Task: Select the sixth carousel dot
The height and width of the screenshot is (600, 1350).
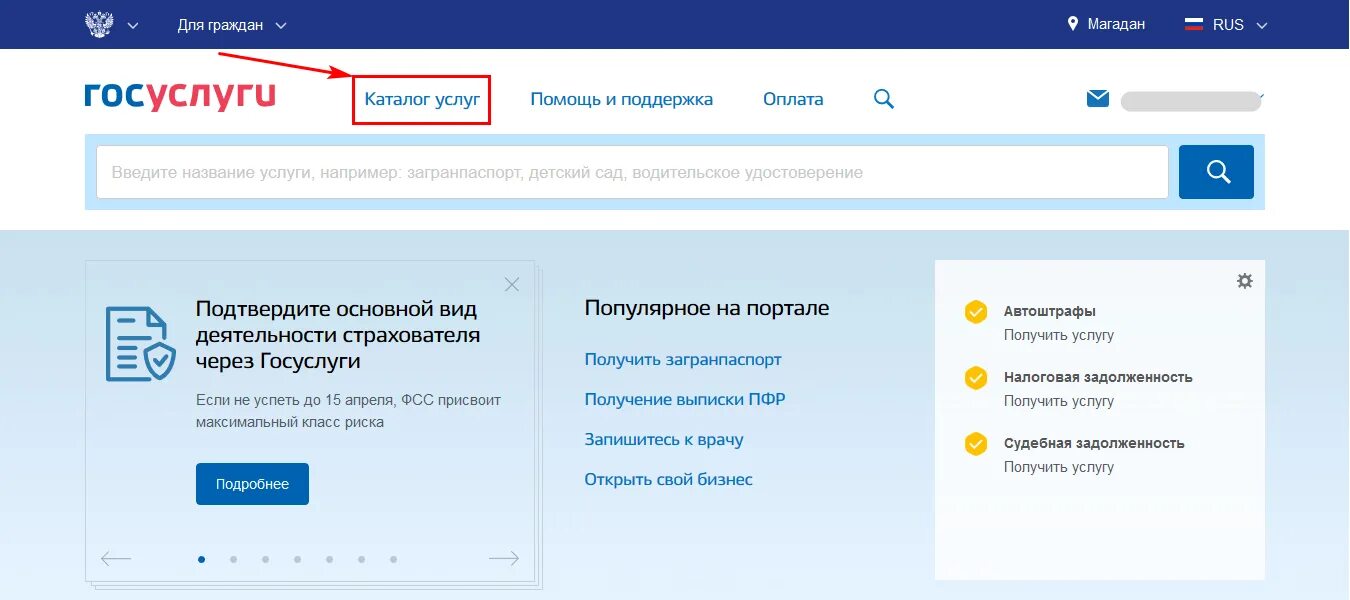Action: point(362,559)
